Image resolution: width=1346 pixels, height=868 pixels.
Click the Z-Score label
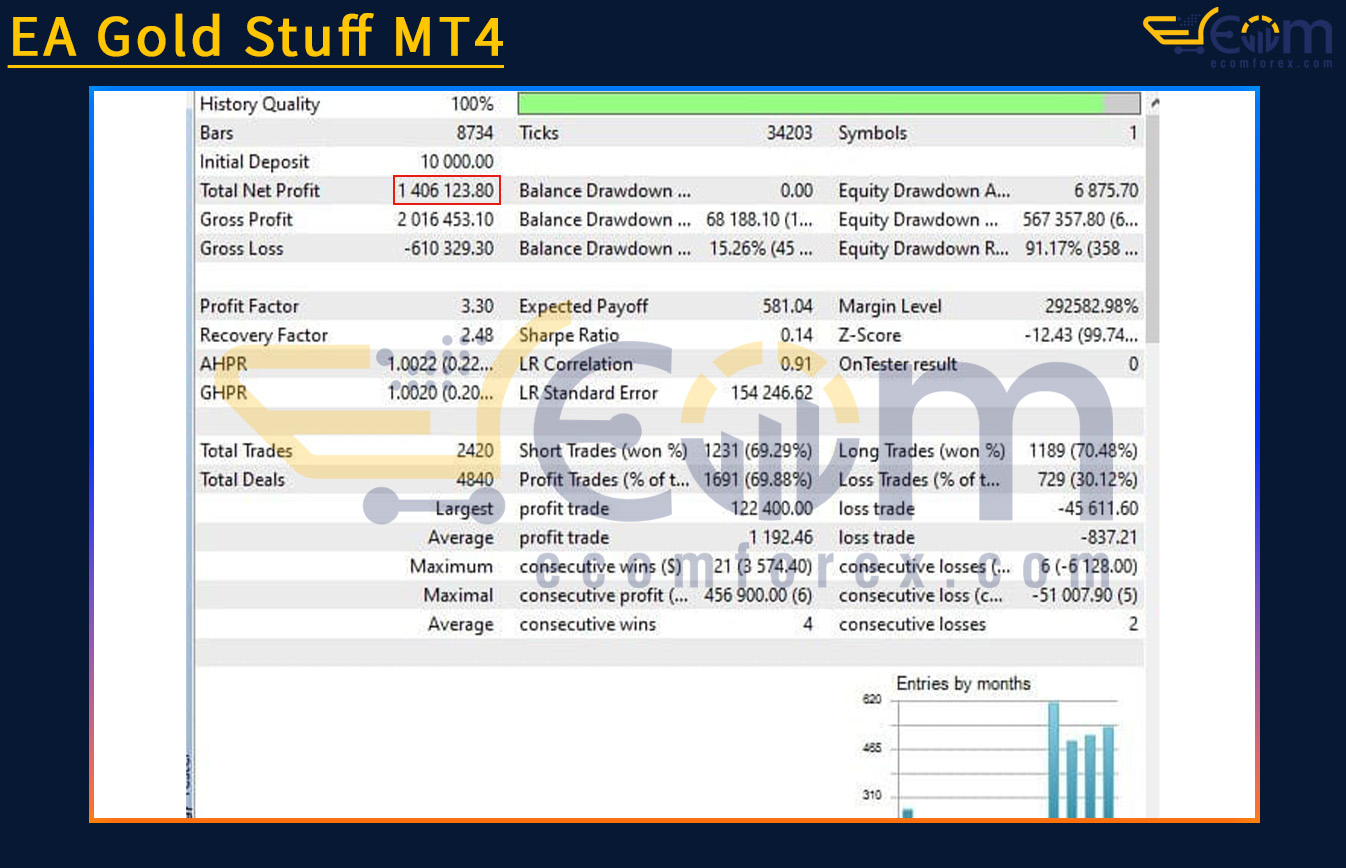point(869,336)
